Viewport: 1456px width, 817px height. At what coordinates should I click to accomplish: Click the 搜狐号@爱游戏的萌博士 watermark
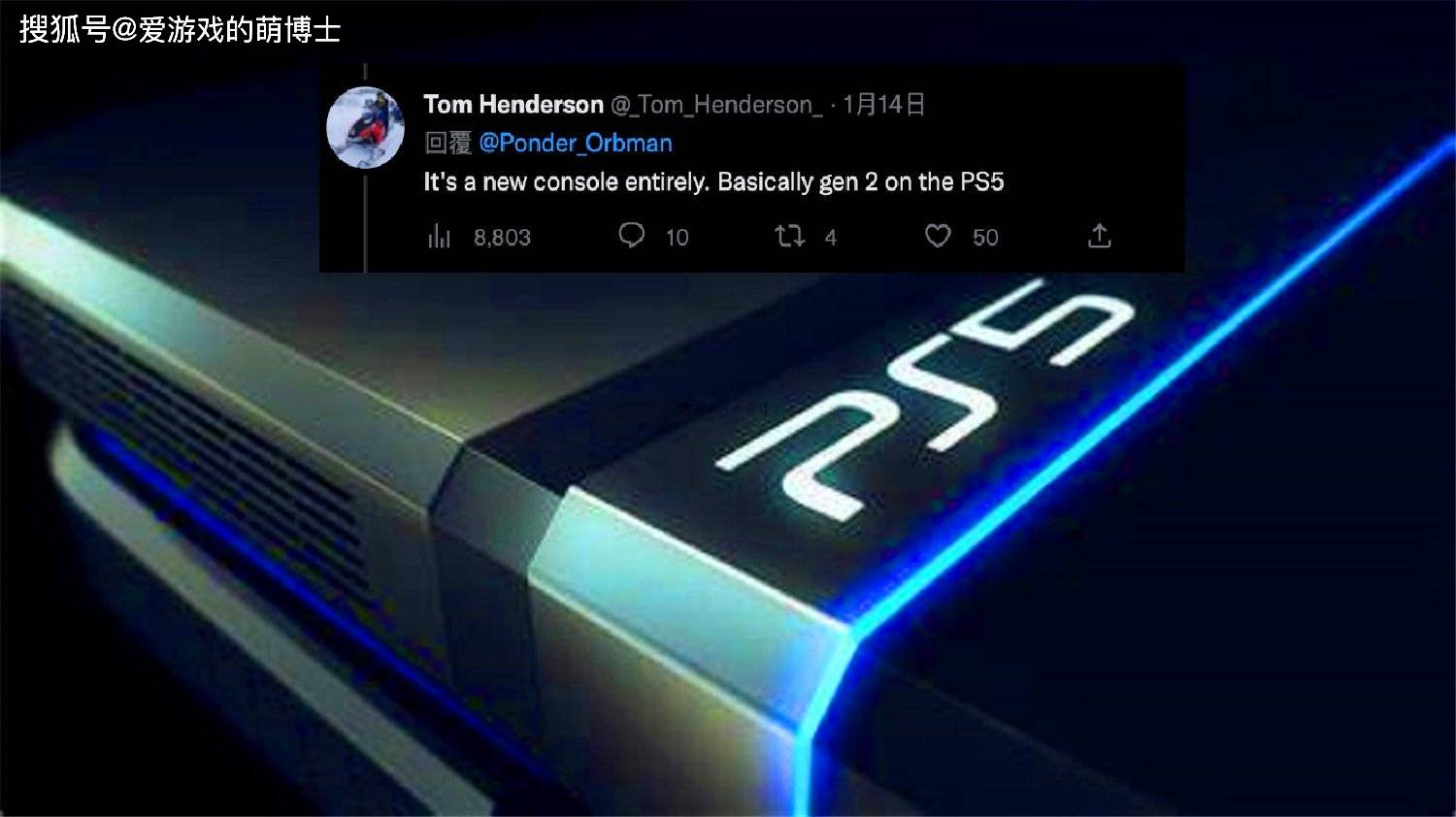point(180,30)
